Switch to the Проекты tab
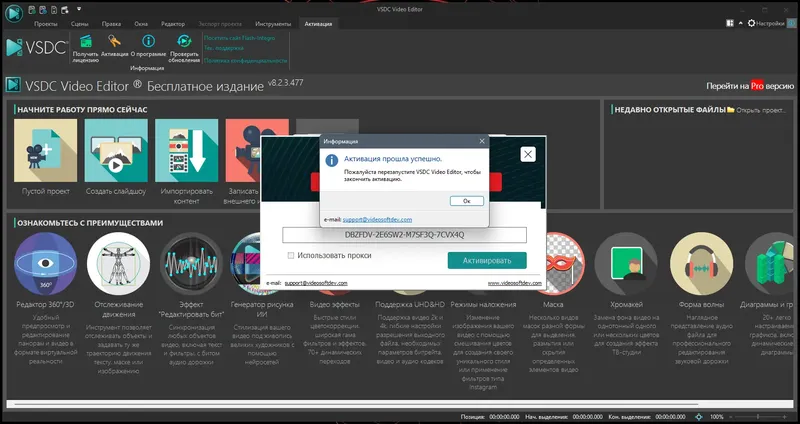This screenshot has height=424, width=800. 46,24
